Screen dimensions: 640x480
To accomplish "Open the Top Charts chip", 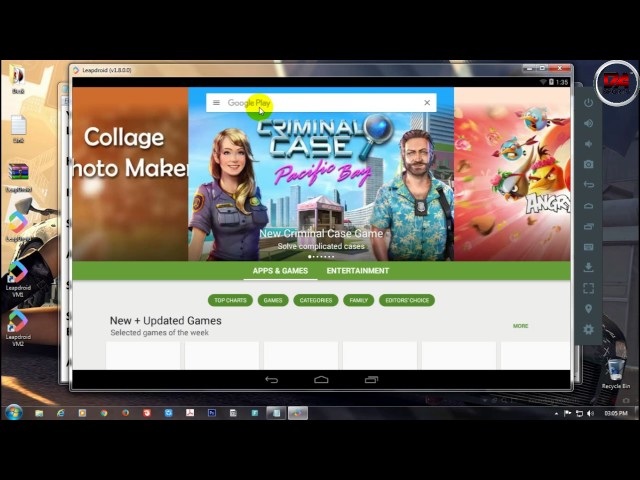I will (x=230, y=300).
